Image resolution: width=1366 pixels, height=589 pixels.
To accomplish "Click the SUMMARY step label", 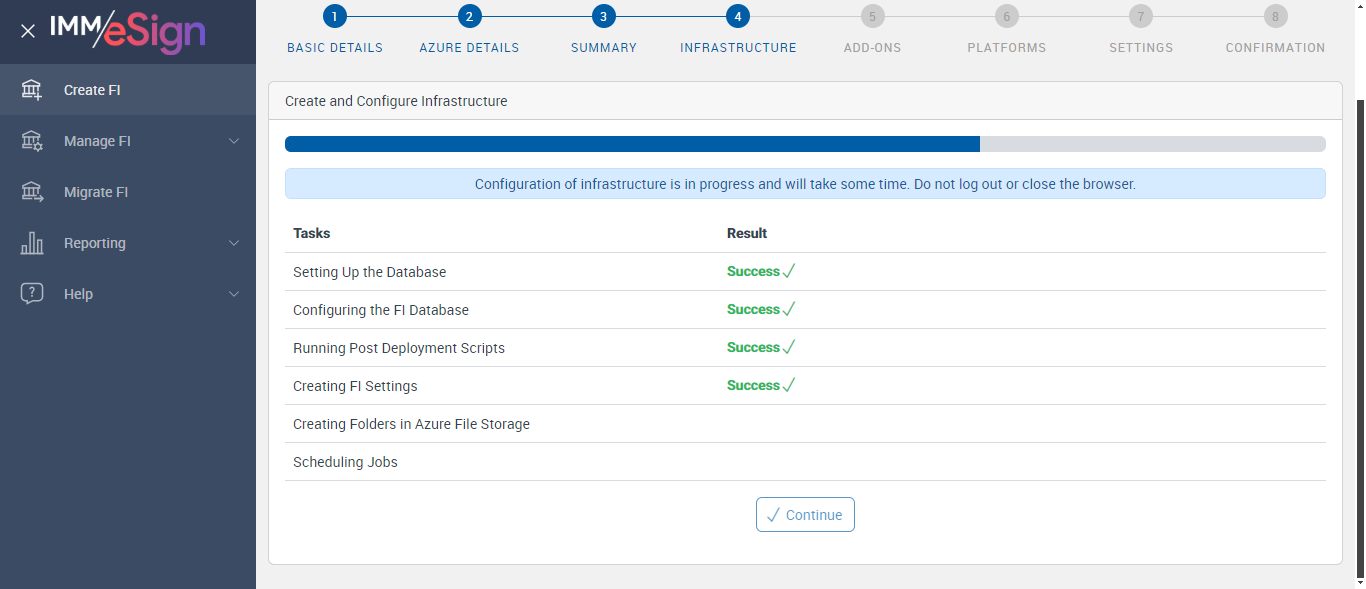I will point(604,48).
